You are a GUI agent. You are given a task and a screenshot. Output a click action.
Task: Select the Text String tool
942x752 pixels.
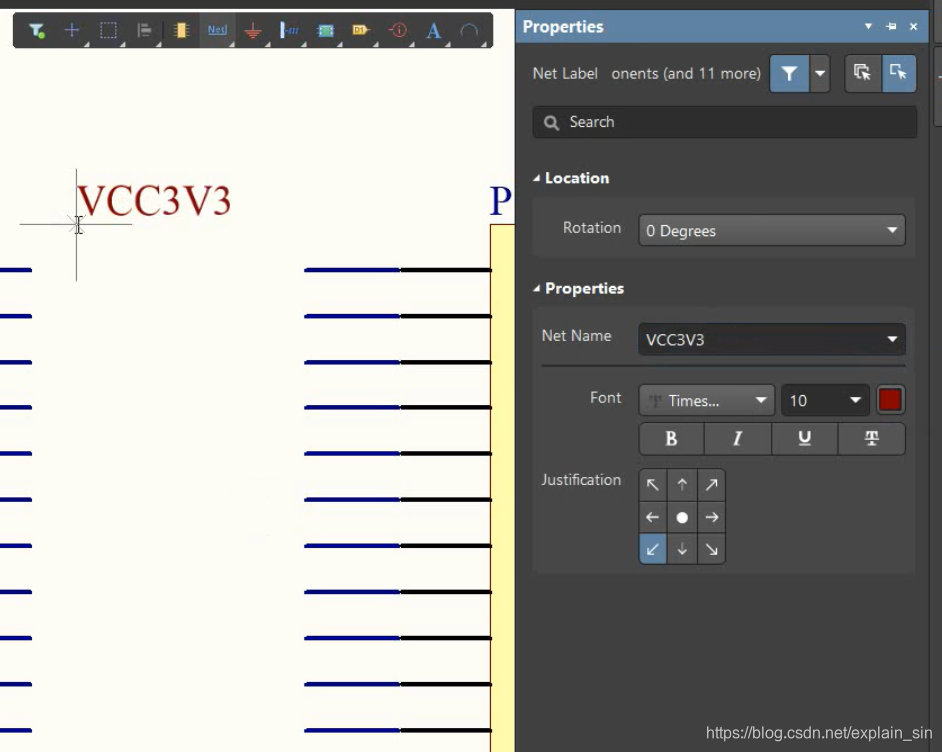(433, 30)
